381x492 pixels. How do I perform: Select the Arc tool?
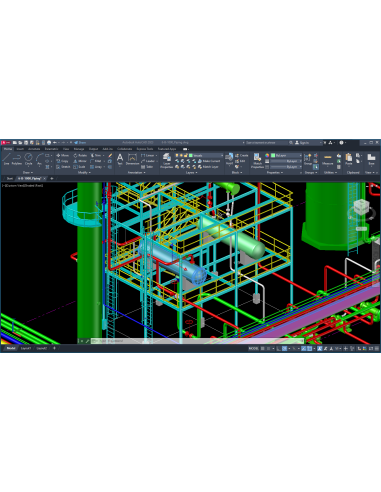click(39, 159)
